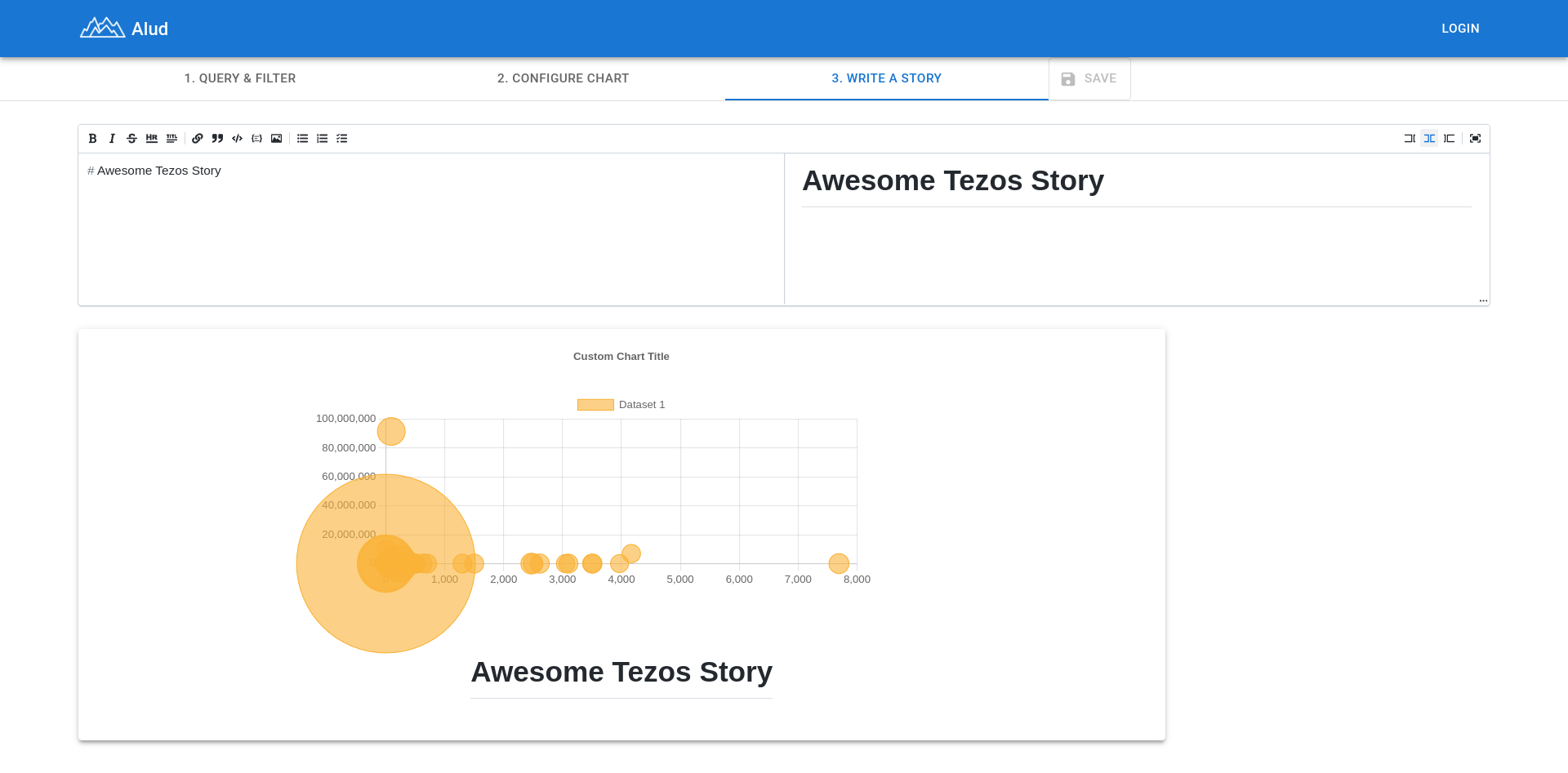Toggle bold formatting in the editor toolbar
Viewport: 1568px width, 773px height.
tap(92, 139)
